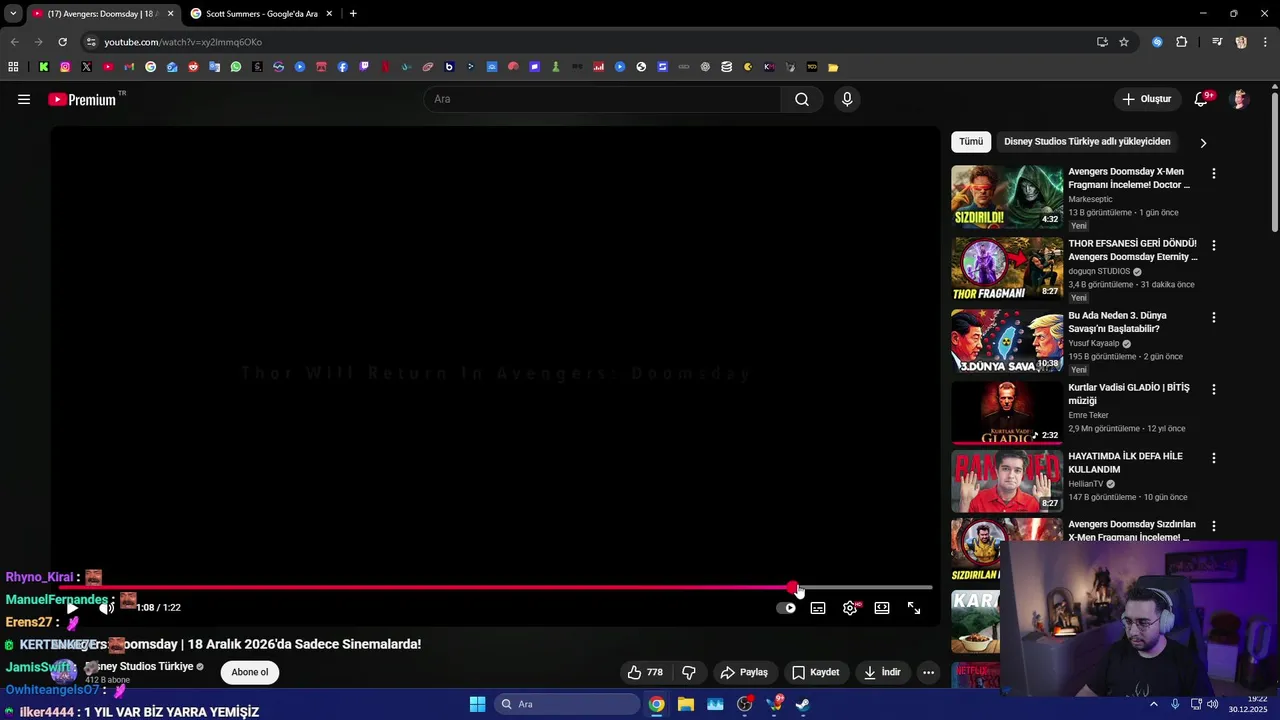Open the Gmail bookmark

129,67
